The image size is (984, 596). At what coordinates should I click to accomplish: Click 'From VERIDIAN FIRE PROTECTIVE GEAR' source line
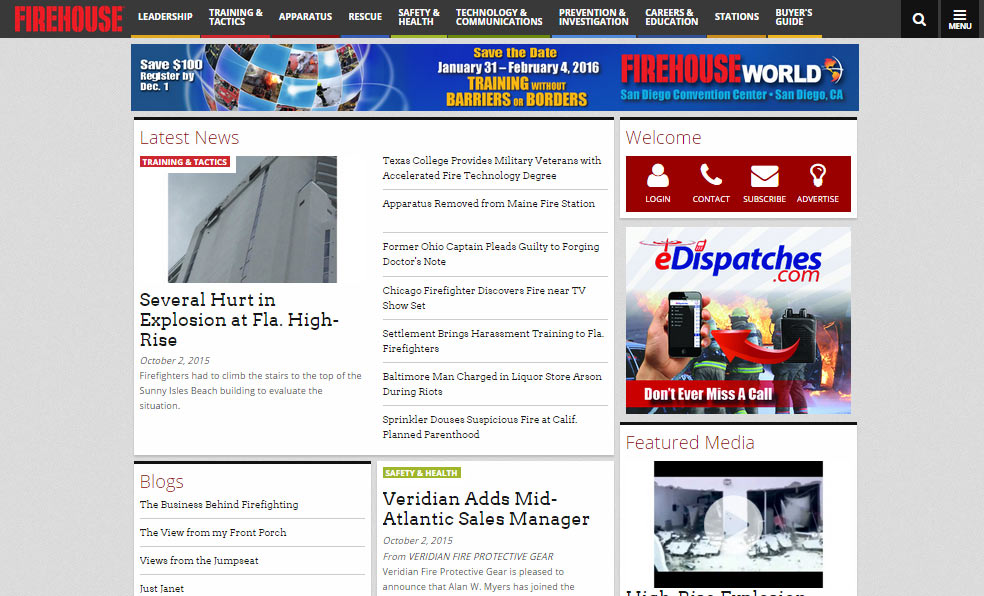pos(468,556)
